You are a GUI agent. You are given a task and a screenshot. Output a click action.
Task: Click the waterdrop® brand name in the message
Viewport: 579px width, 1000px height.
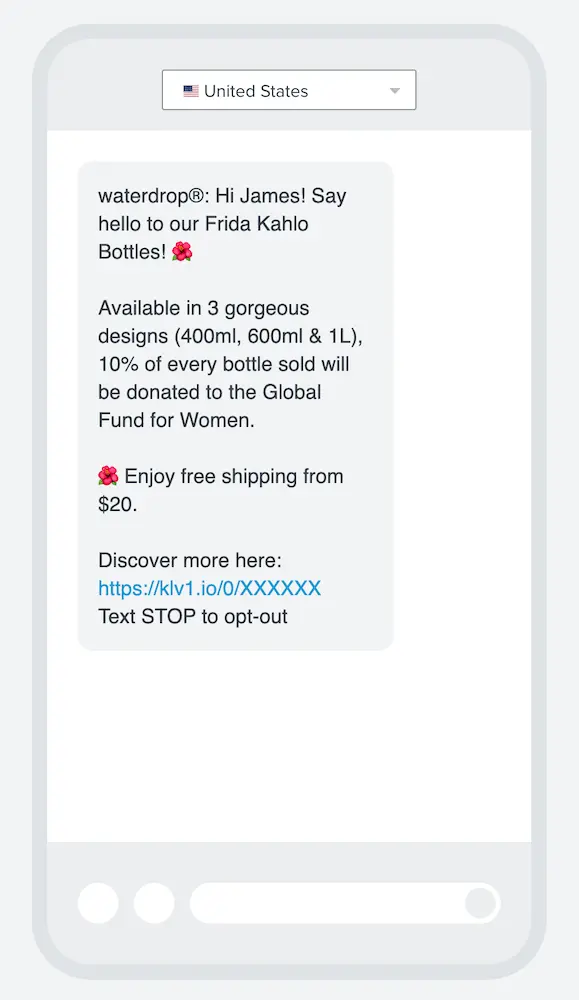[143, 196]
